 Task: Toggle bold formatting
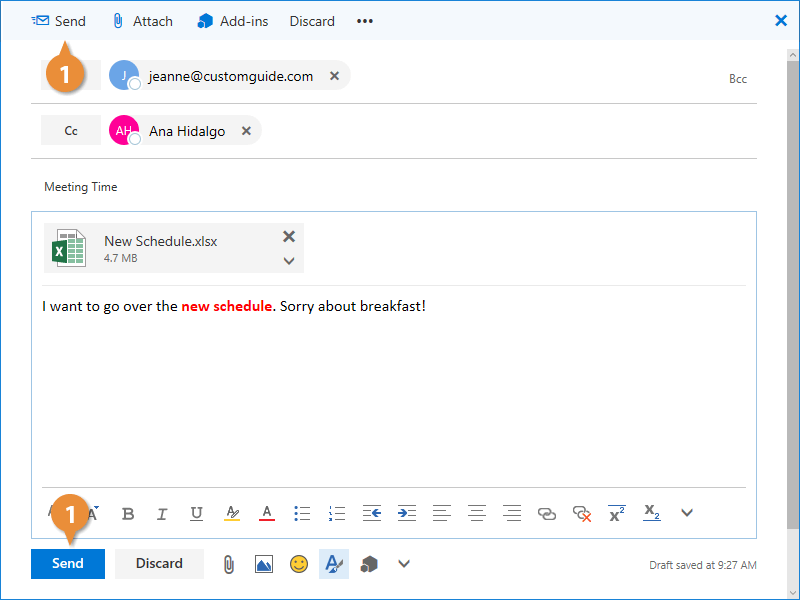(128, 513)
